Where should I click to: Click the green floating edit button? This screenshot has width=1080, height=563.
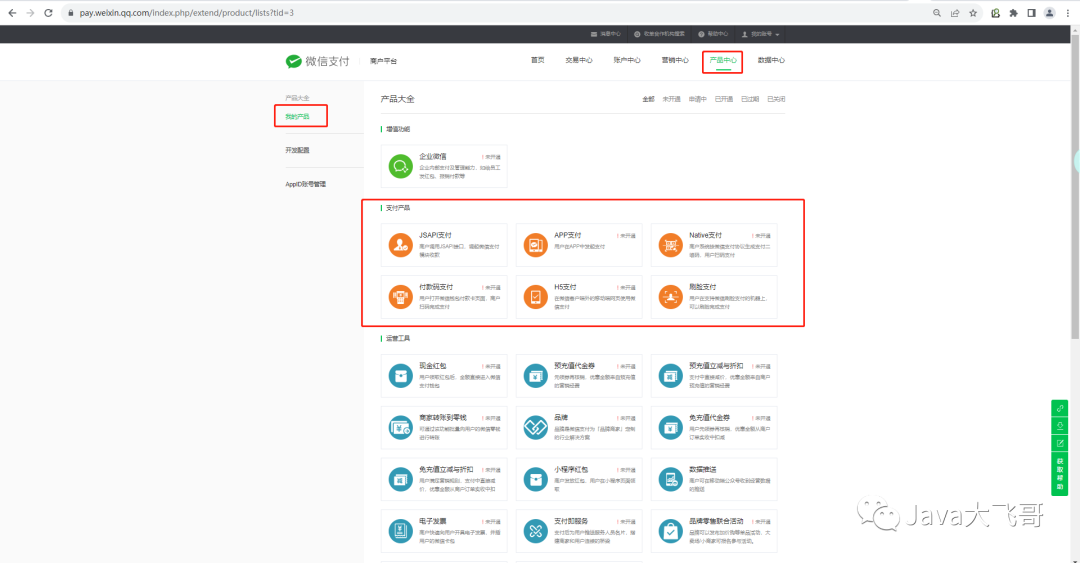pos(1059,443)
